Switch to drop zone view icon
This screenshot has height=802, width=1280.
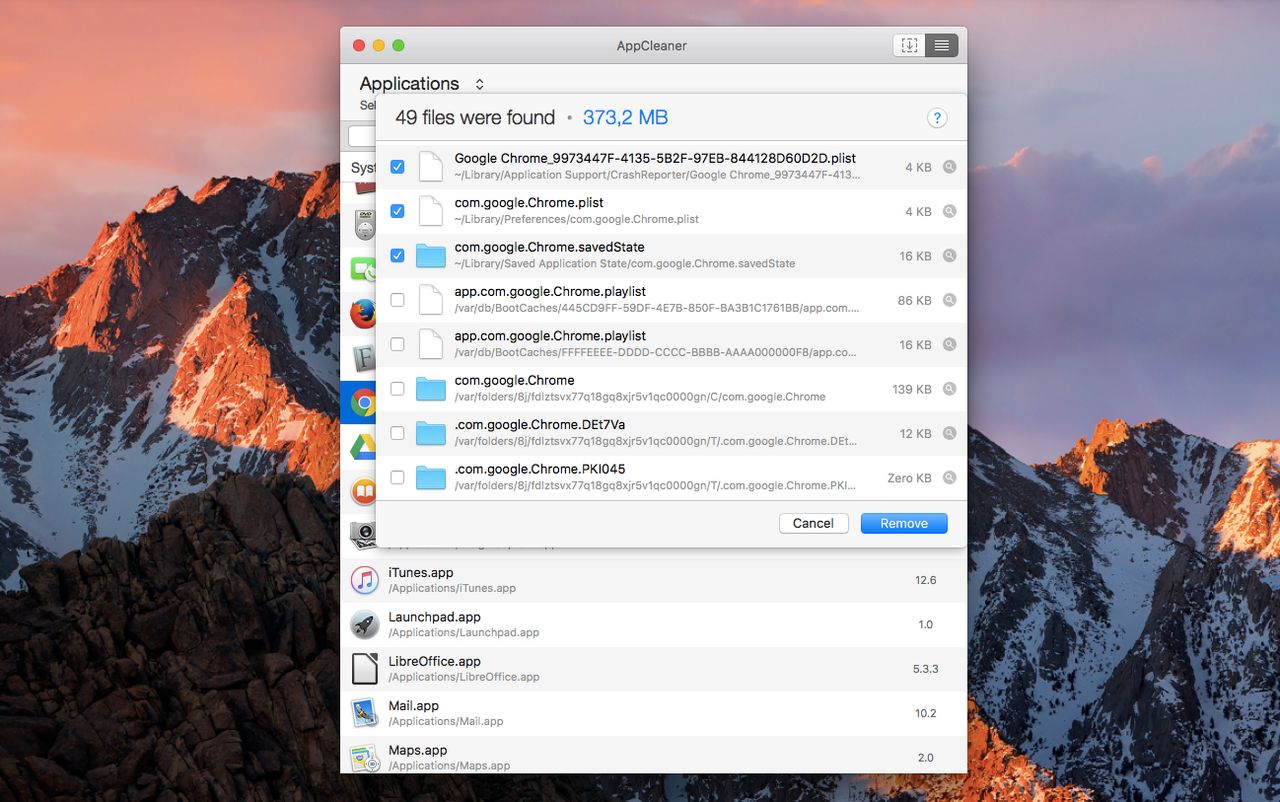908,45
